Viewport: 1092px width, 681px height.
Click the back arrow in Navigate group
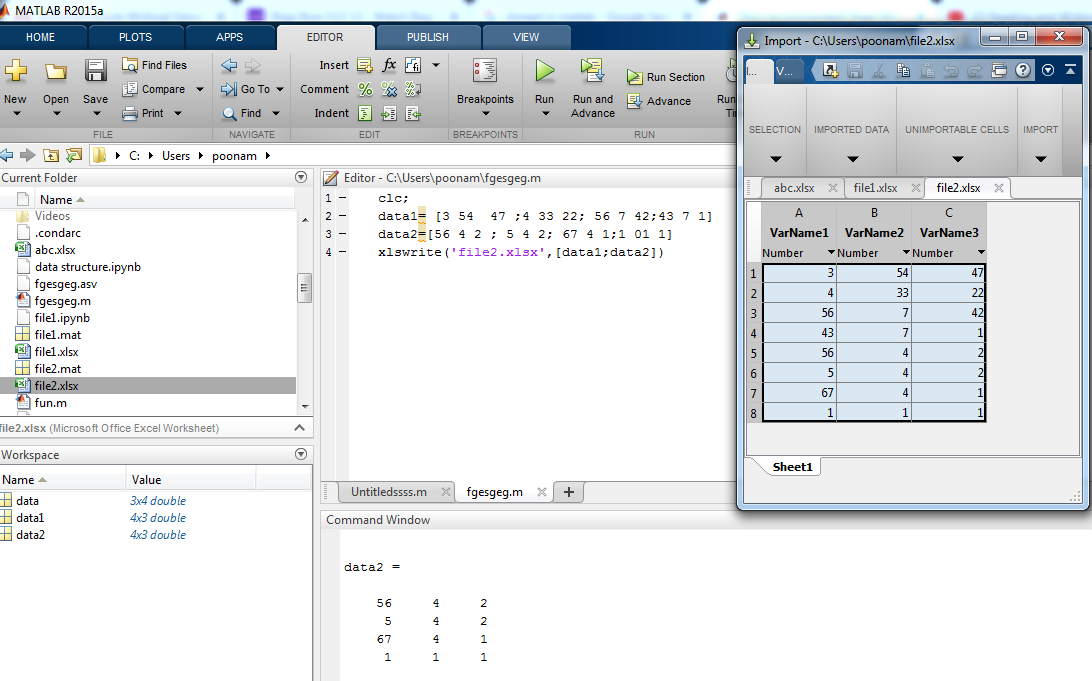(229, 65)
